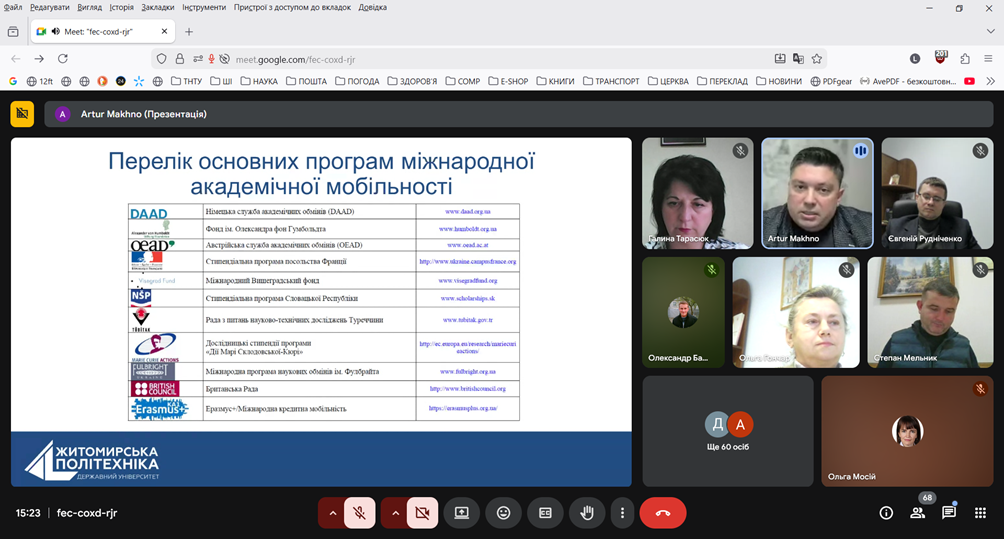The width and height of the screenshot is (1004, 539).
Task: Open the emoji reactions button
Action: pos(504,513)
